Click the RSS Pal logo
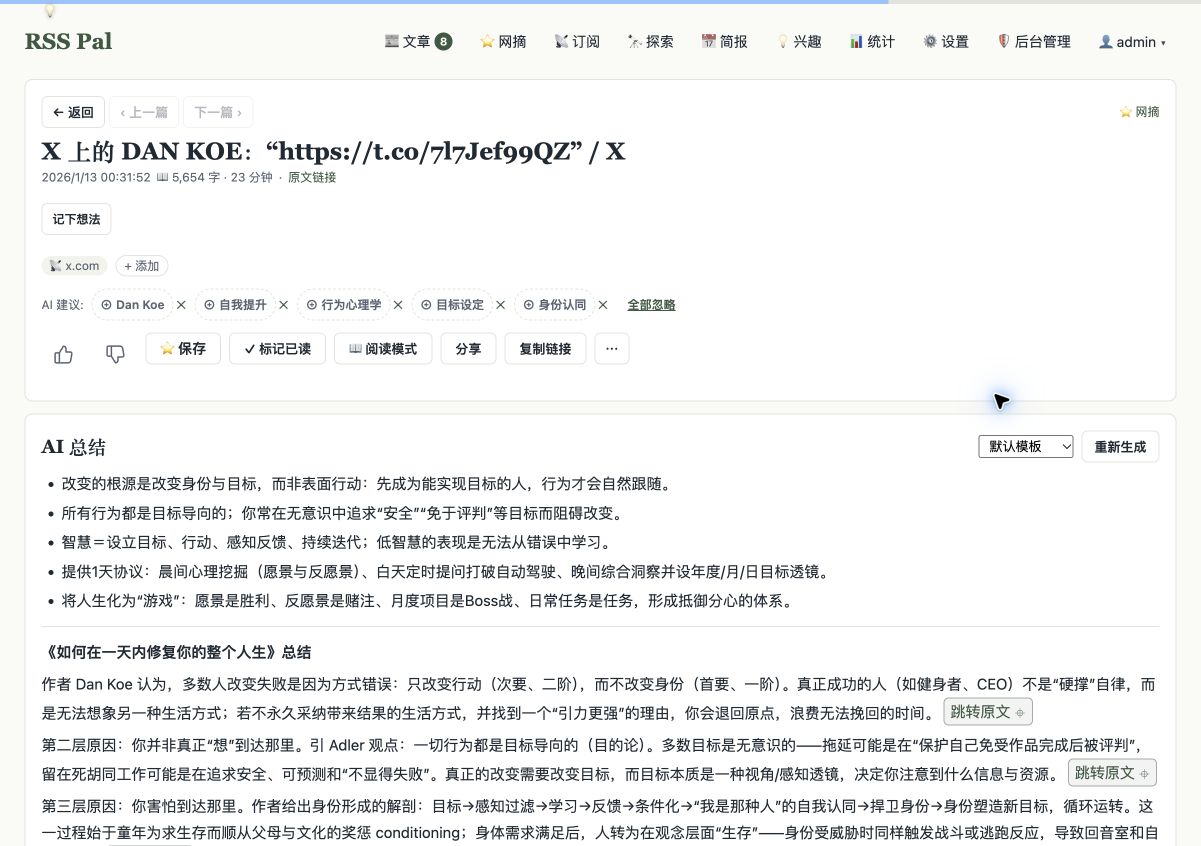Viewport: 1201px width, 846px height. click(x=68, y=41)
